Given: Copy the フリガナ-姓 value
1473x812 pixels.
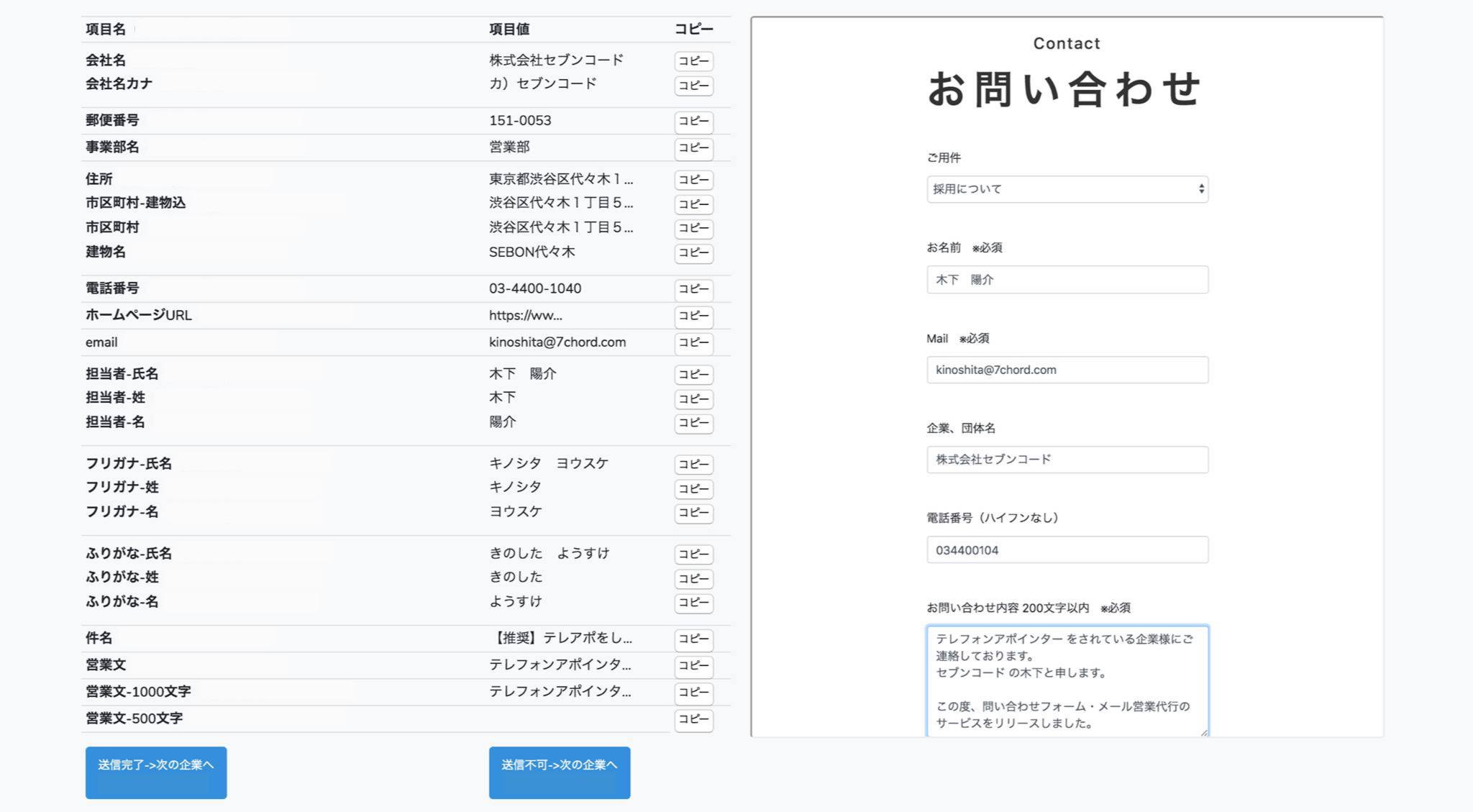Looking at the screenshot, I should point(693,488).
